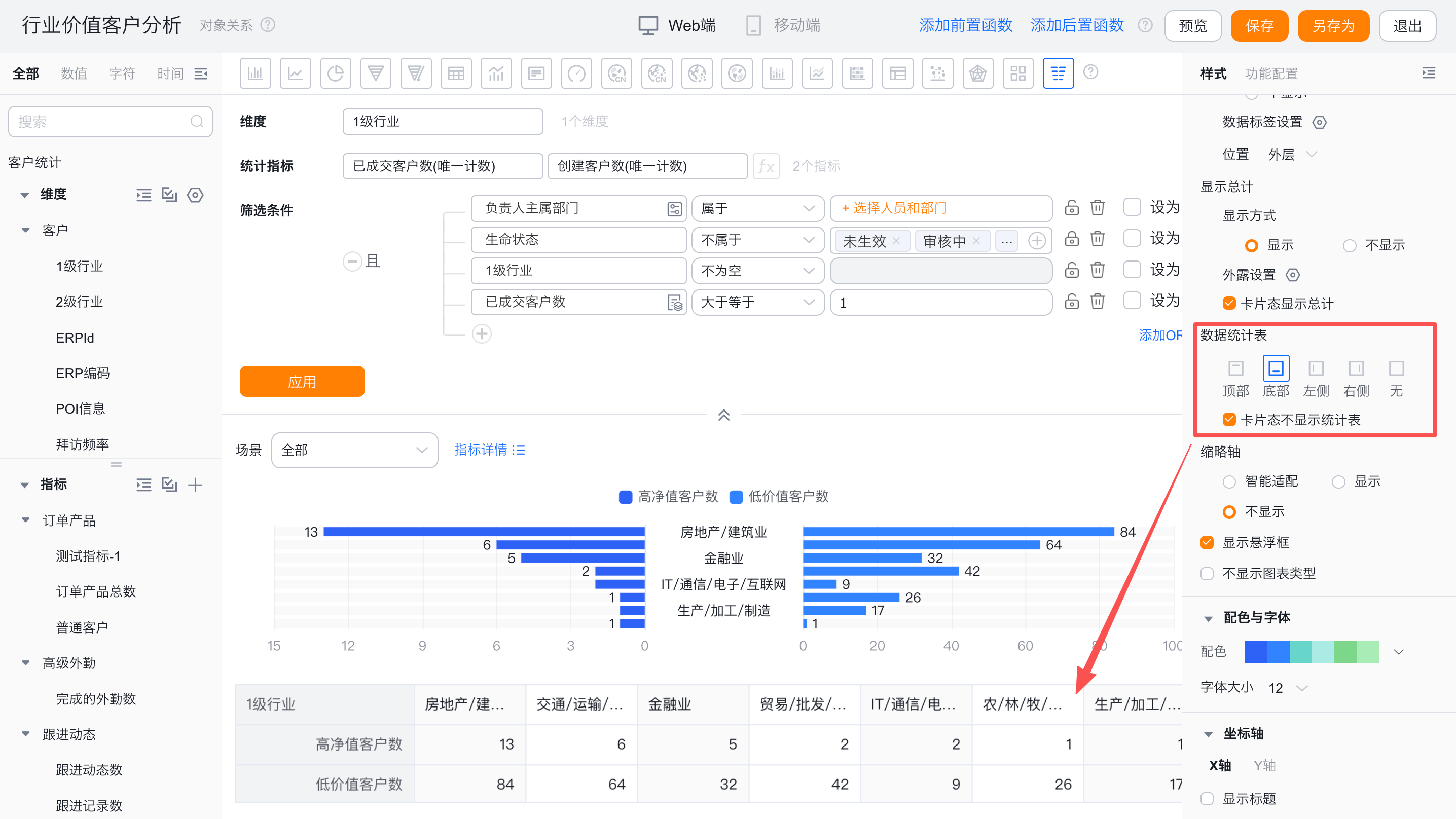
Task: Select 智能适配 radio for 缩略轴
Action: [x=1229, y=481]
